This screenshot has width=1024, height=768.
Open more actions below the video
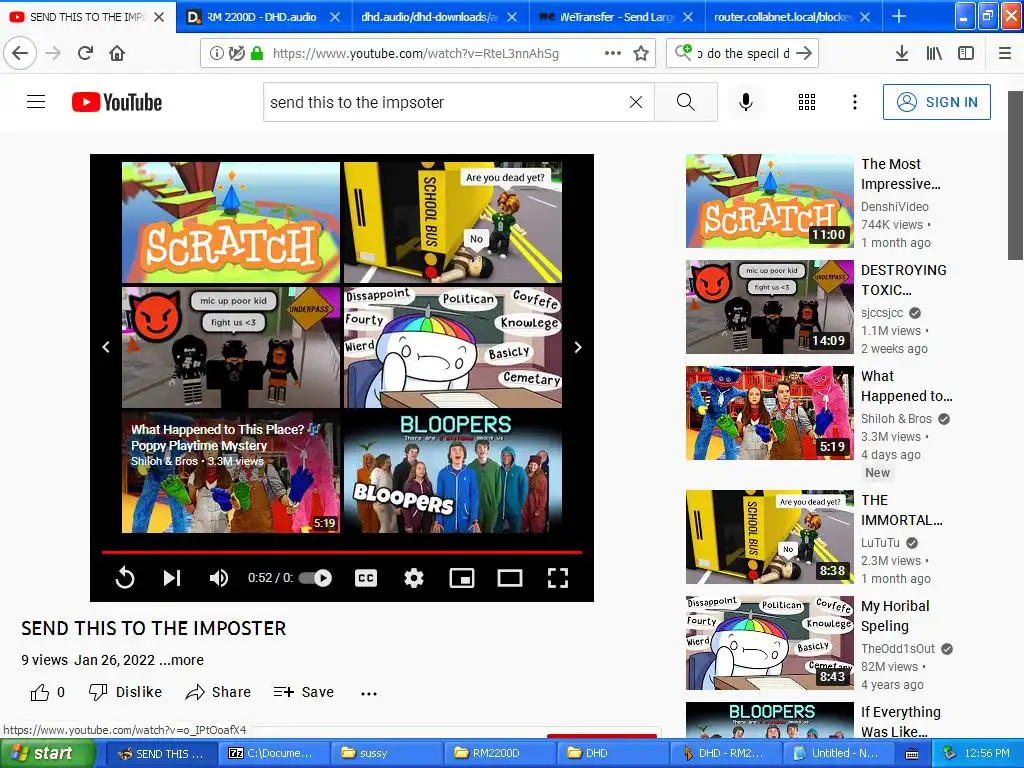click(x=369, y=694)
